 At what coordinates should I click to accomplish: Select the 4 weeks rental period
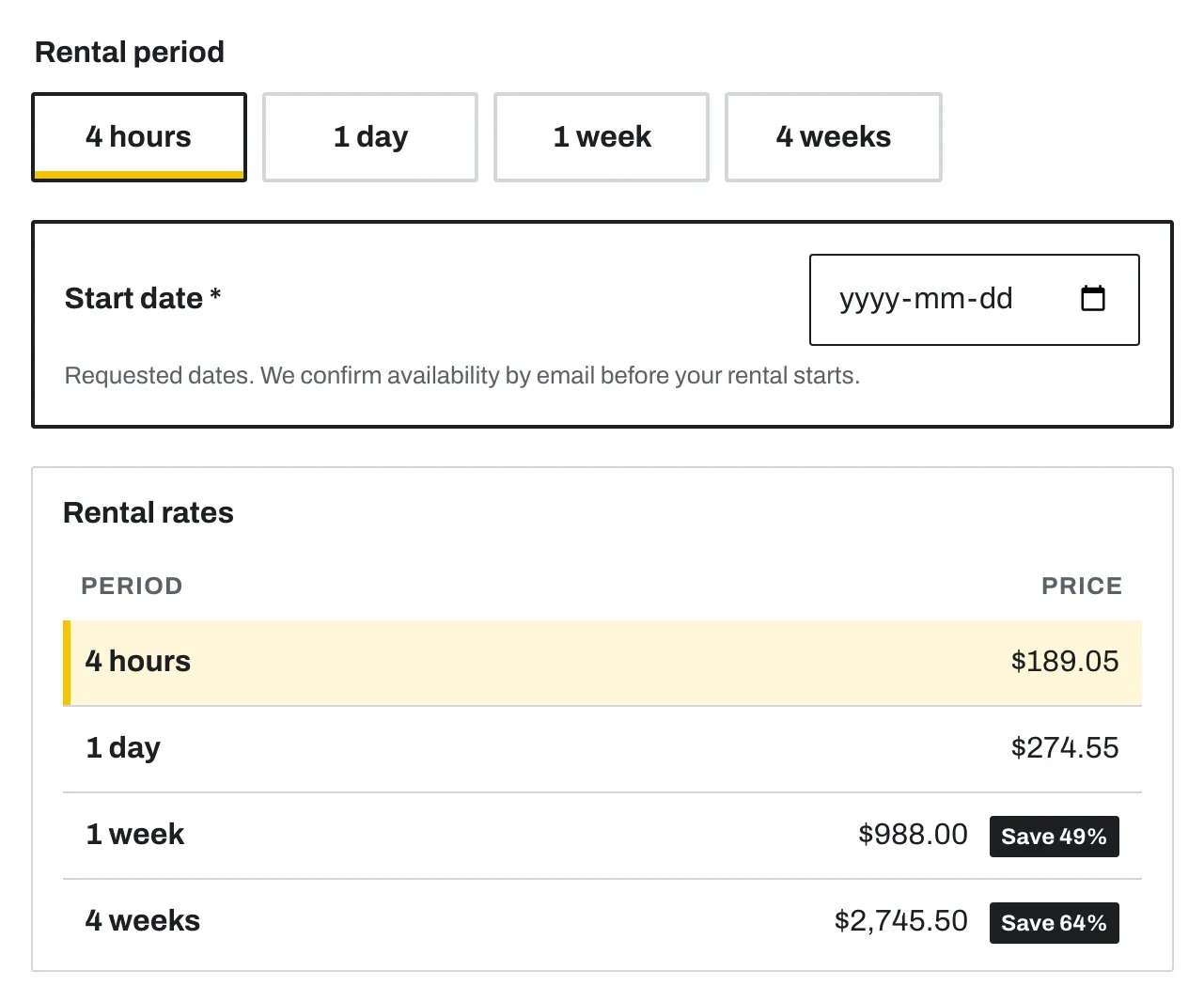coord(834,137)
